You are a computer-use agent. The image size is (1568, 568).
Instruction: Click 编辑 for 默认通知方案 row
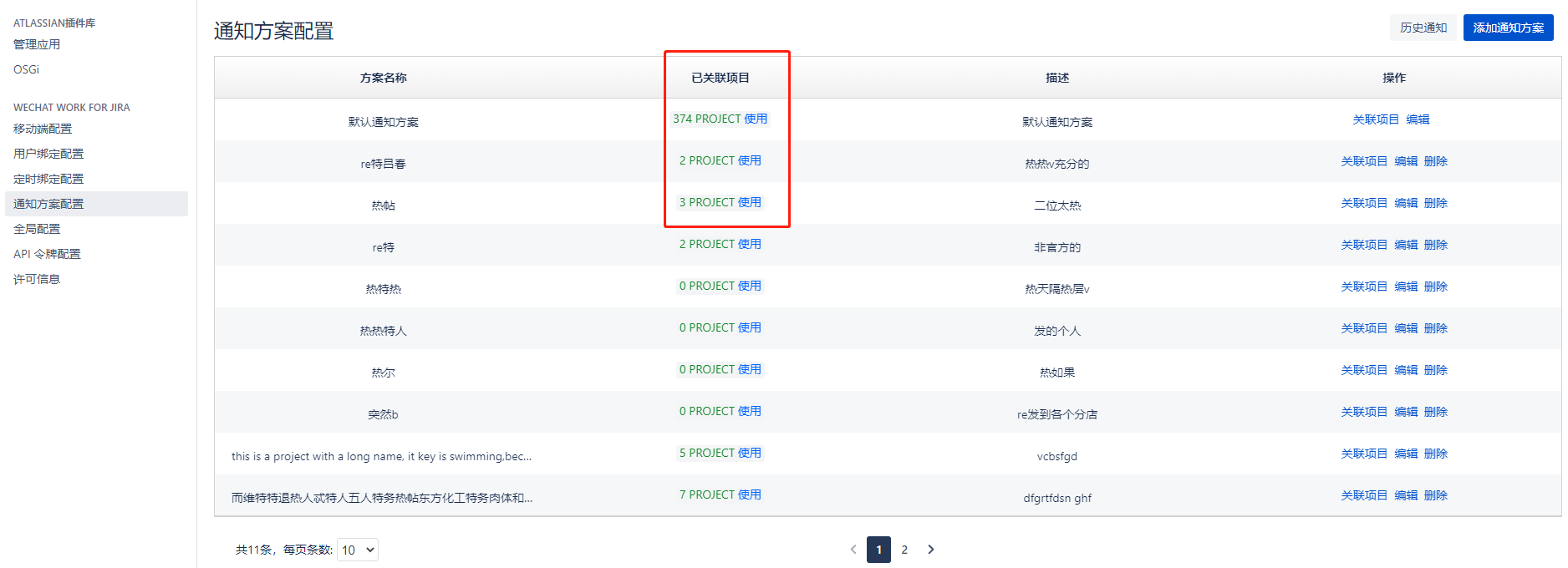point(1418,119)
